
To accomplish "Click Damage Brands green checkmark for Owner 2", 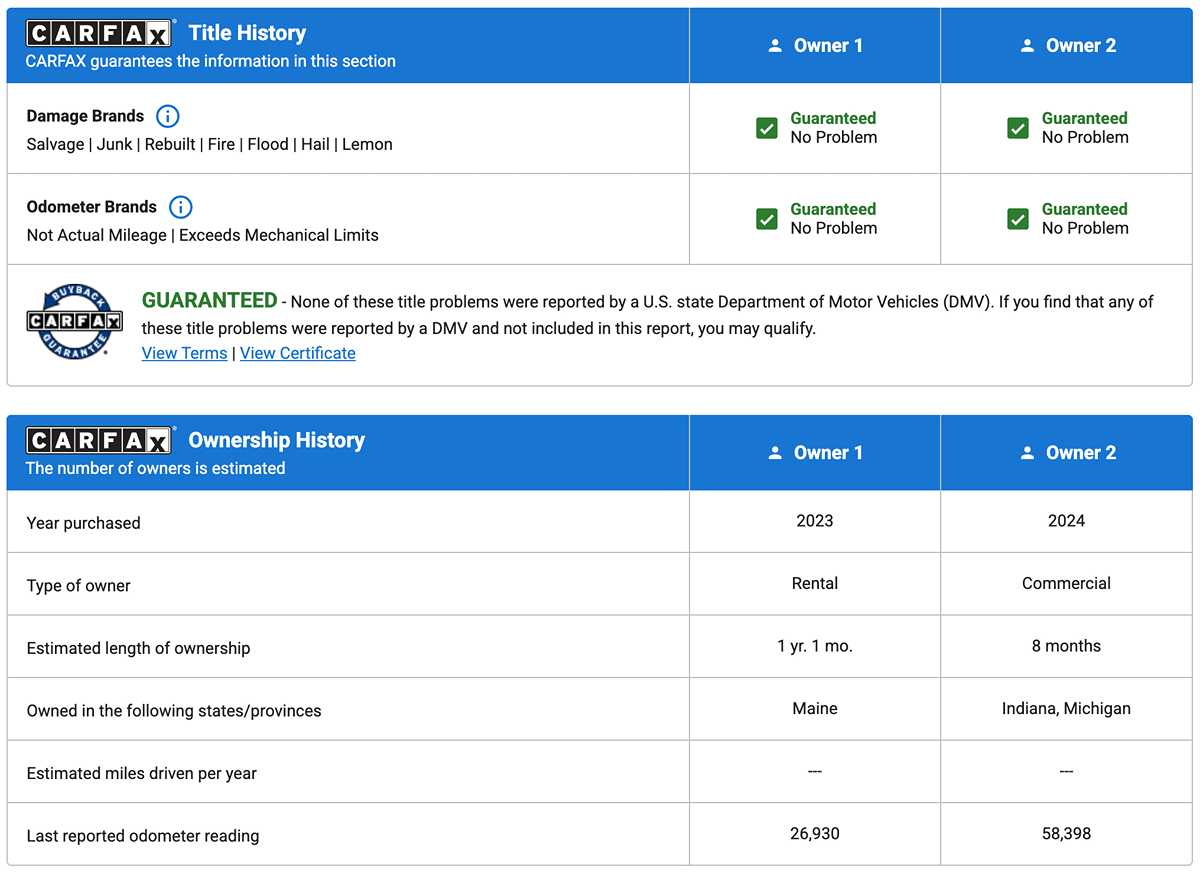I will [1018, 128].
